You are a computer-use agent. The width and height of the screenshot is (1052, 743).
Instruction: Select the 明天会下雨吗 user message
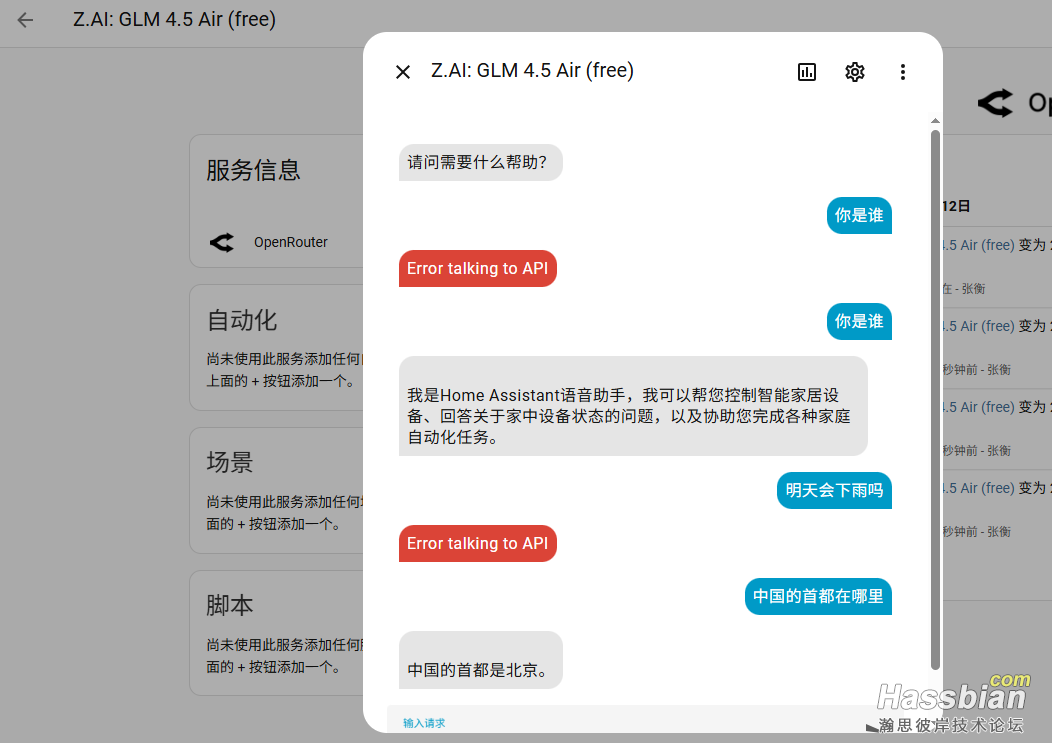coord(834,491)
